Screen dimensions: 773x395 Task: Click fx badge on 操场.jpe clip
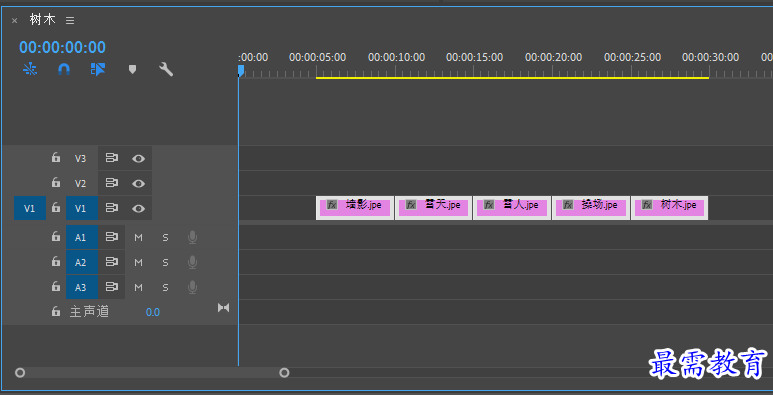568,205
